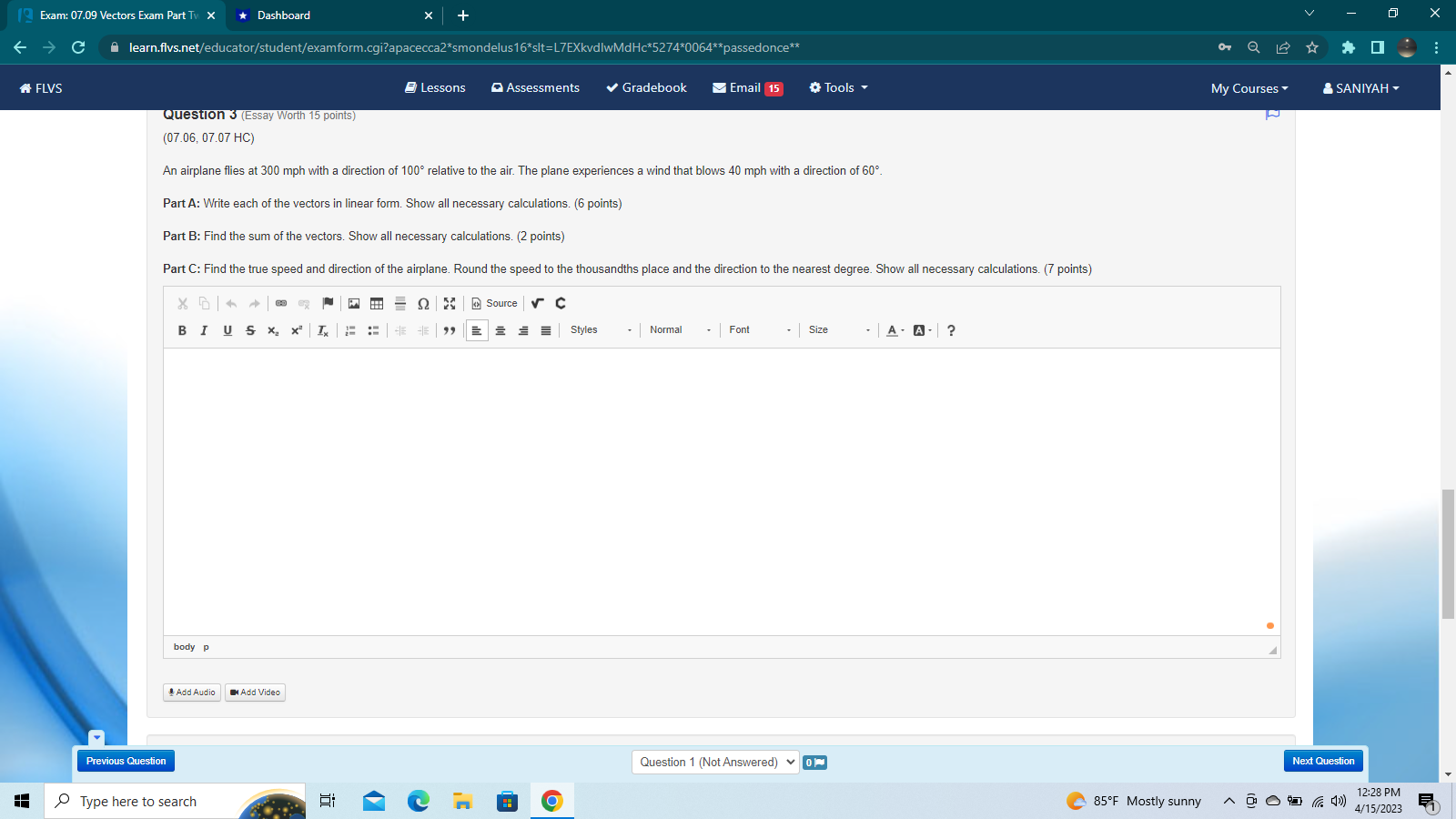Apply block quote formatting
Image resolution: width=1456 pixels, height=819 pixels.
(x=450, y=330)
